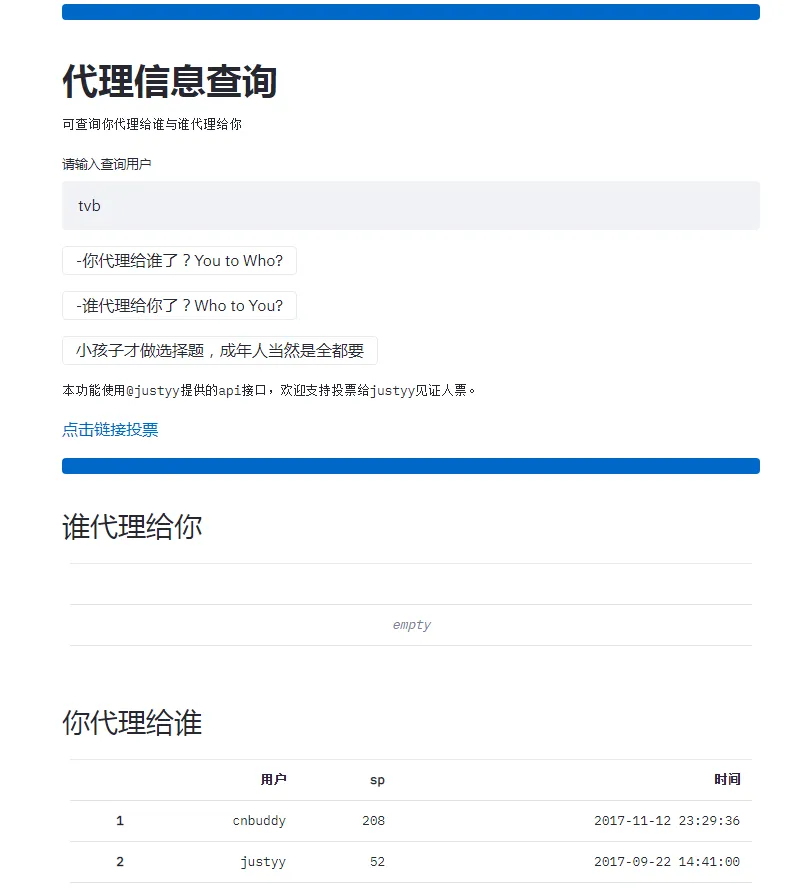This screenshot has height=894, width=800.
Task: Click the '请输入查询用户' label
Action: [107, 164]
